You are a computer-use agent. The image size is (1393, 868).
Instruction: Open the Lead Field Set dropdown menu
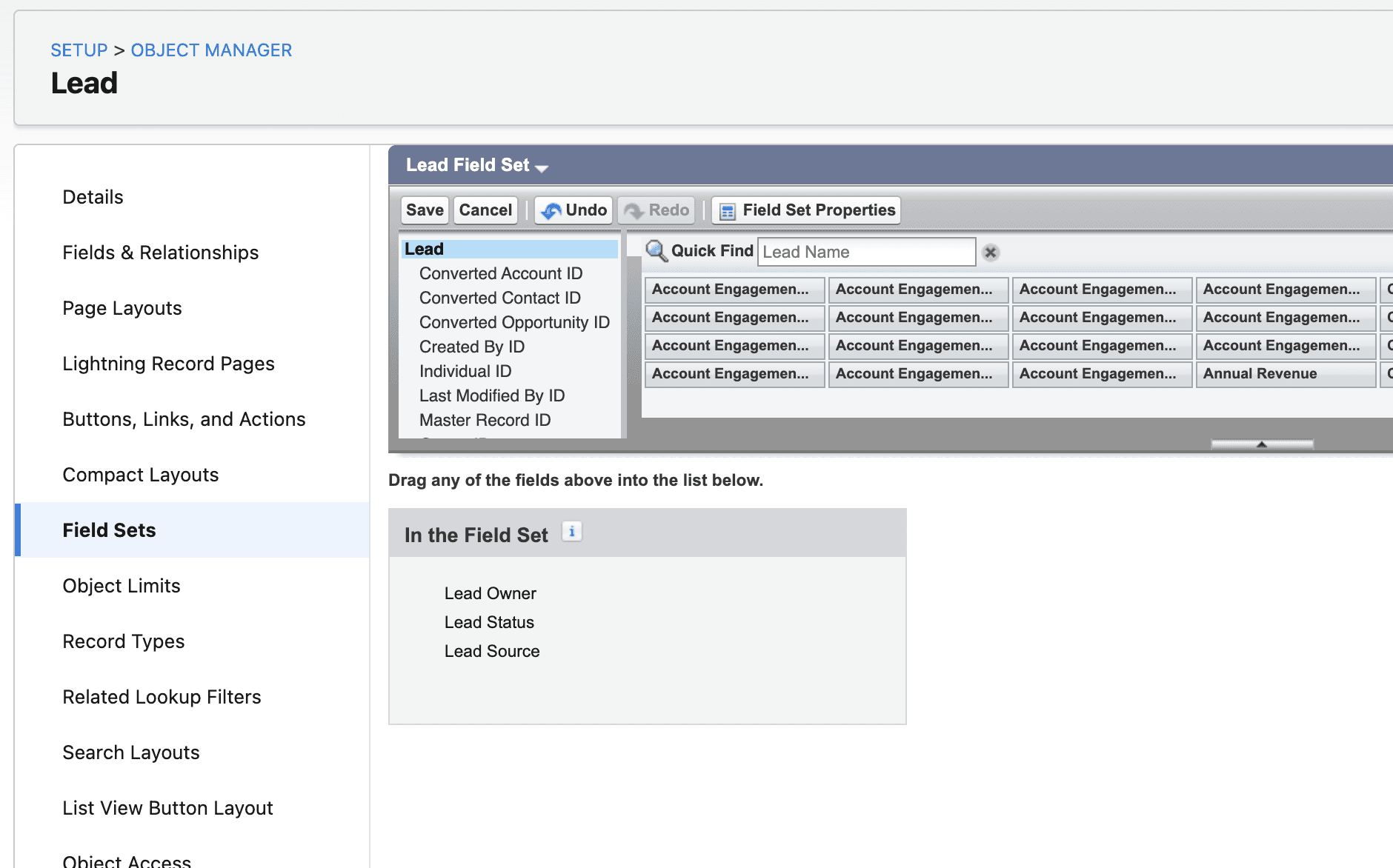click(543, 168)
